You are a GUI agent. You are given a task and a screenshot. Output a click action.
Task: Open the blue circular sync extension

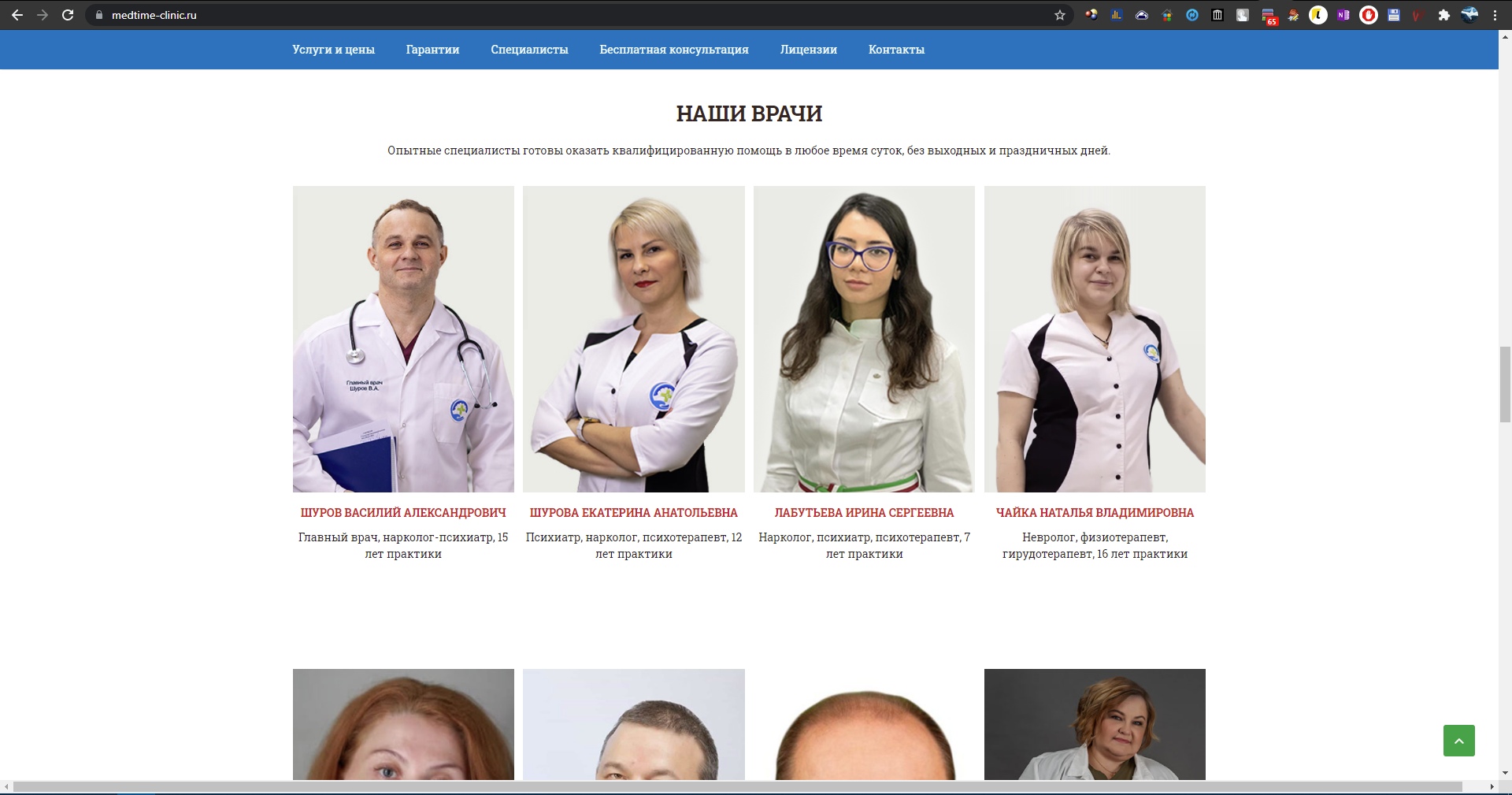1192,15
